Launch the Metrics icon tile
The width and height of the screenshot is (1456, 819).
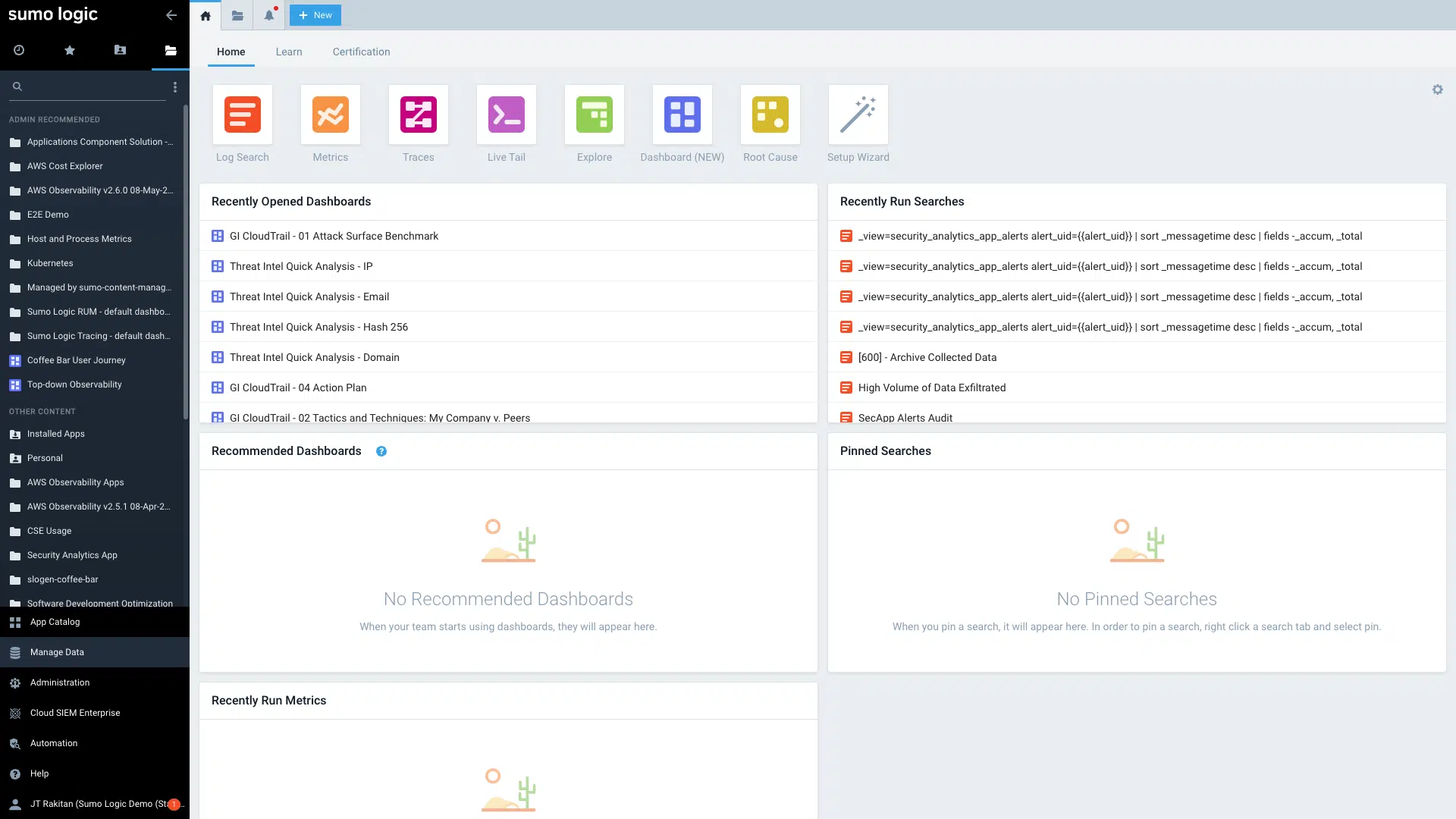(330, 115)
